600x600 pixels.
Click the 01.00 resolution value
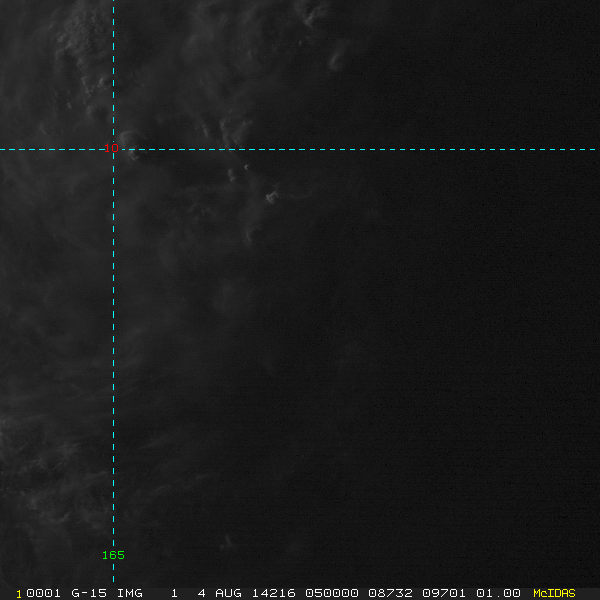(x=498, y=593)
